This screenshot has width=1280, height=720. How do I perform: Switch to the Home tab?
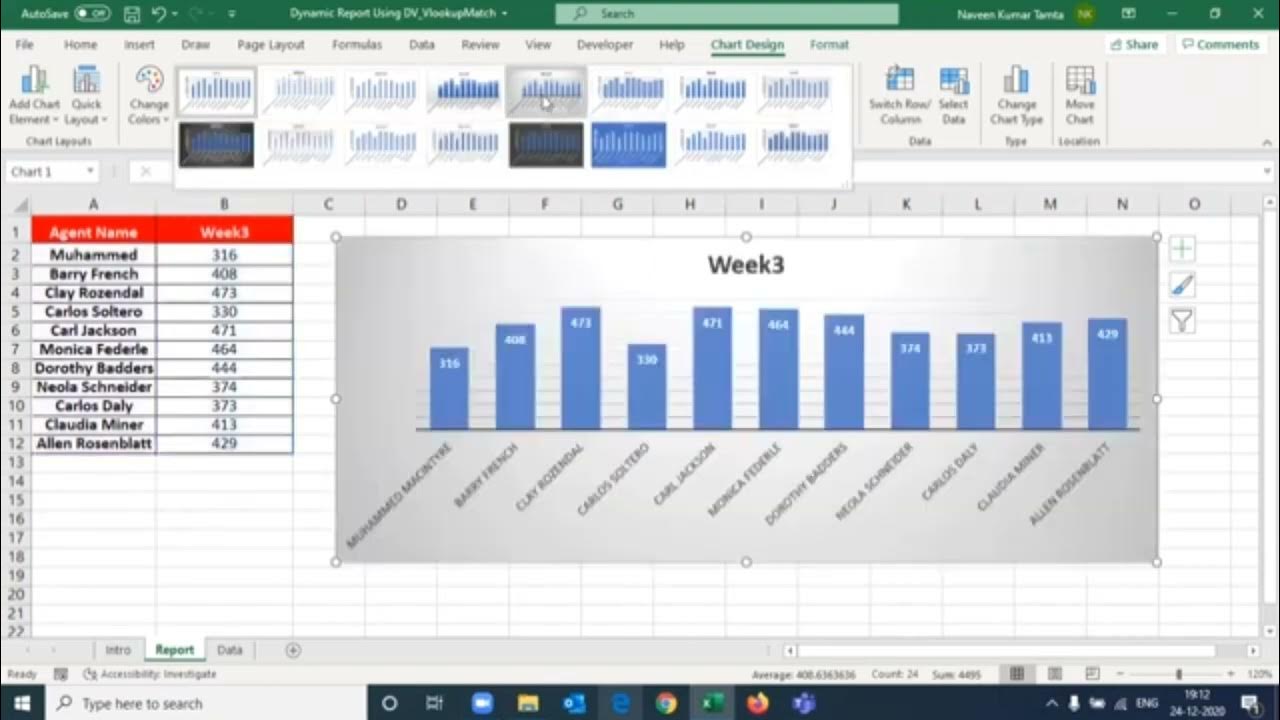tap(81, 44)
